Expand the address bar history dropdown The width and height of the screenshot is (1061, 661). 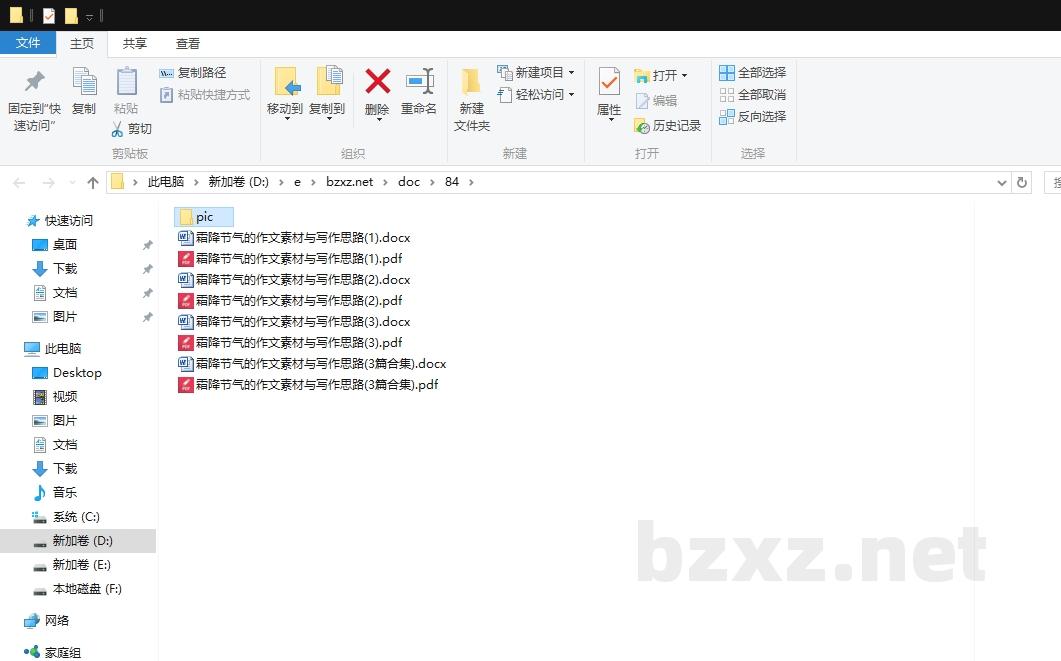(1002, 182)
